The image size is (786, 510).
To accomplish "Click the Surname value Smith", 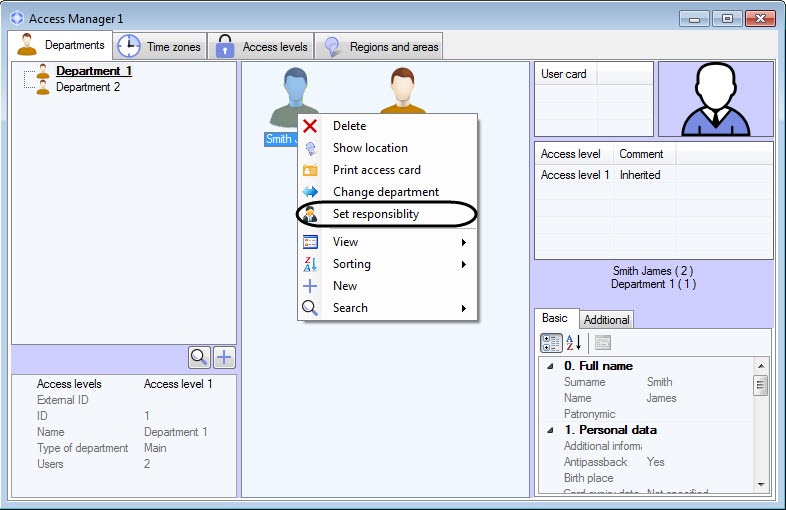I will [x=660, y=382].
